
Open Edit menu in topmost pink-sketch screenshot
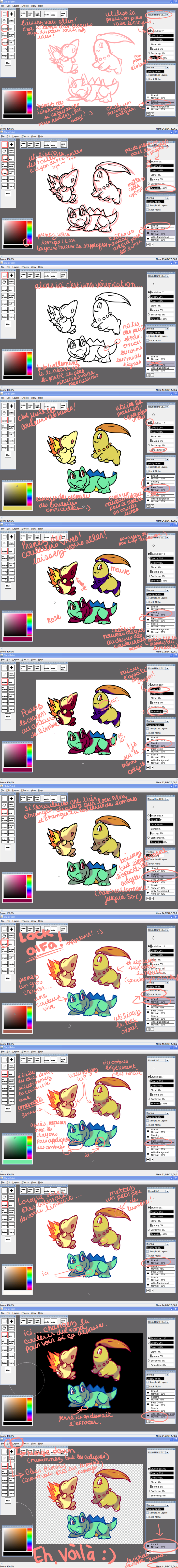coord(8,6)
